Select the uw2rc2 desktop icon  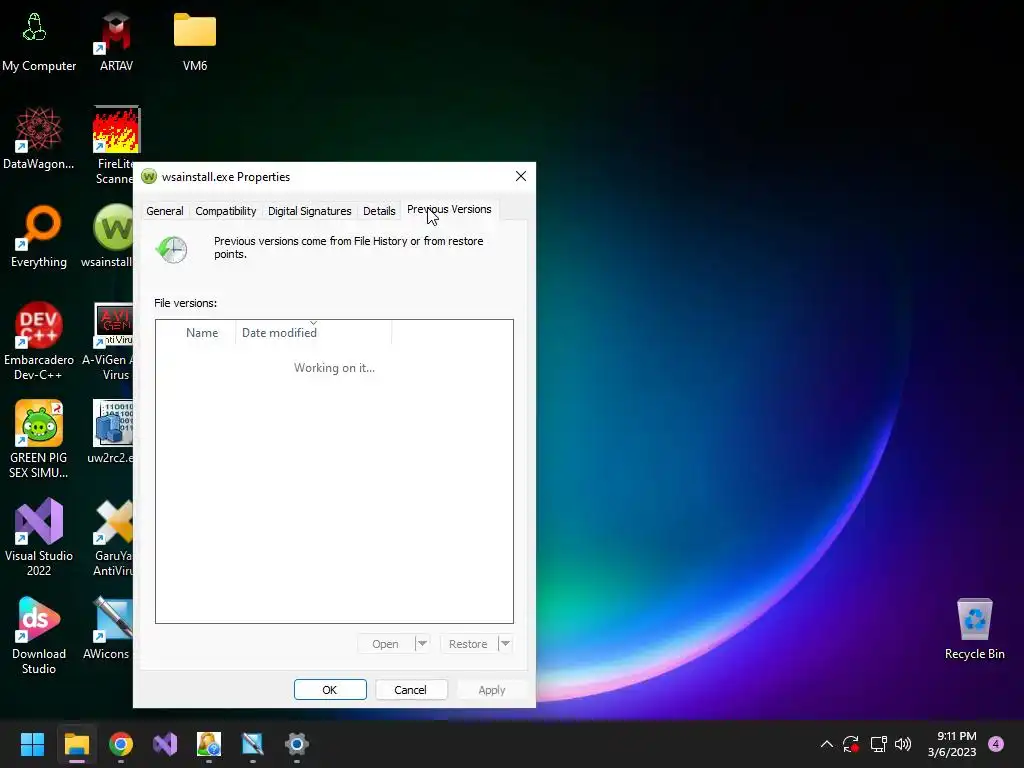tap(111, 432)
